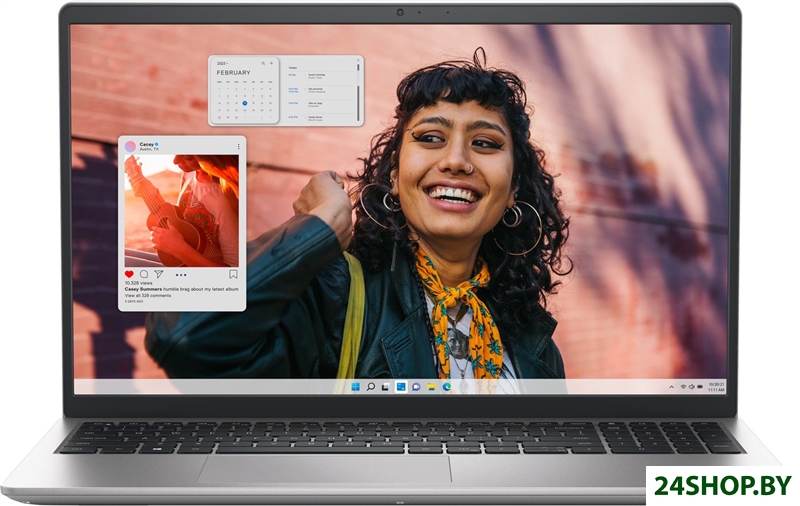Open taskbar Search magnifier
800x506 pixels.
[371, 386]
